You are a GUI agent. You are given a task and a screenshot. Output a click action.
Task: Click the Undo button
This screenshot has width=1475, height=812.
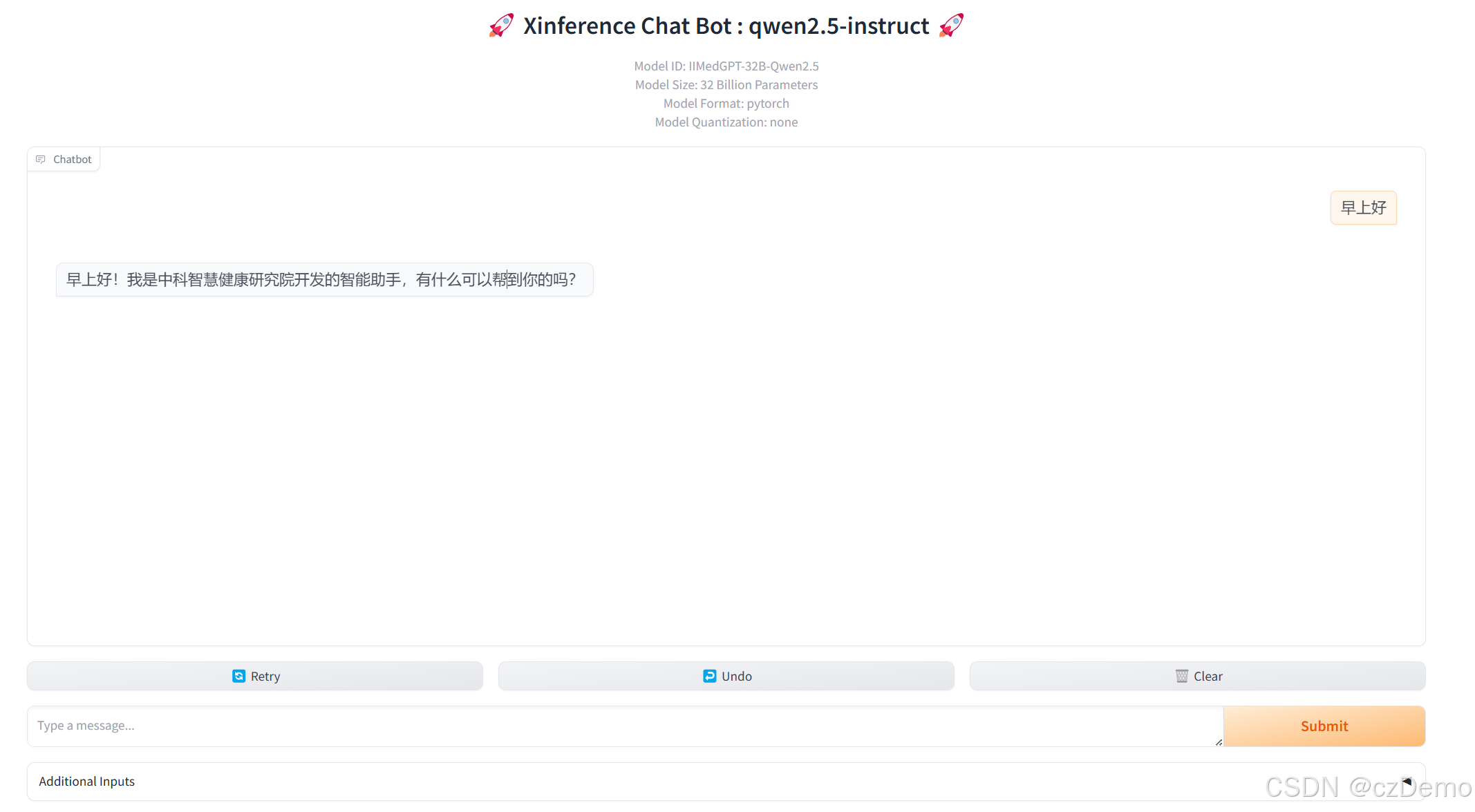click(x=726, y=676)
